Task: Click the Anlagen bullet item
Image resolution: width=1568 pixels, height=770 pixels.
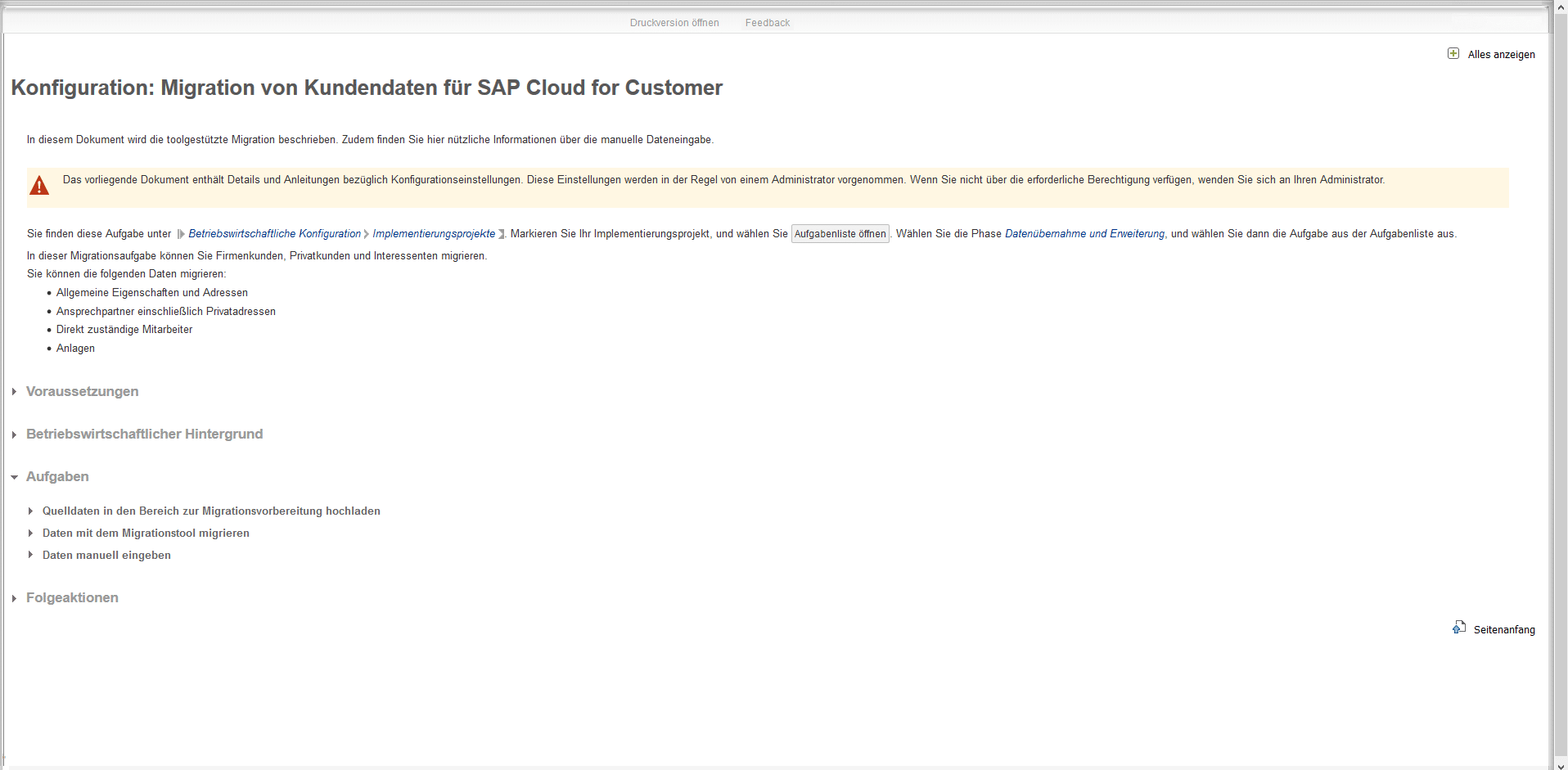Action: (x=75, y=349)
